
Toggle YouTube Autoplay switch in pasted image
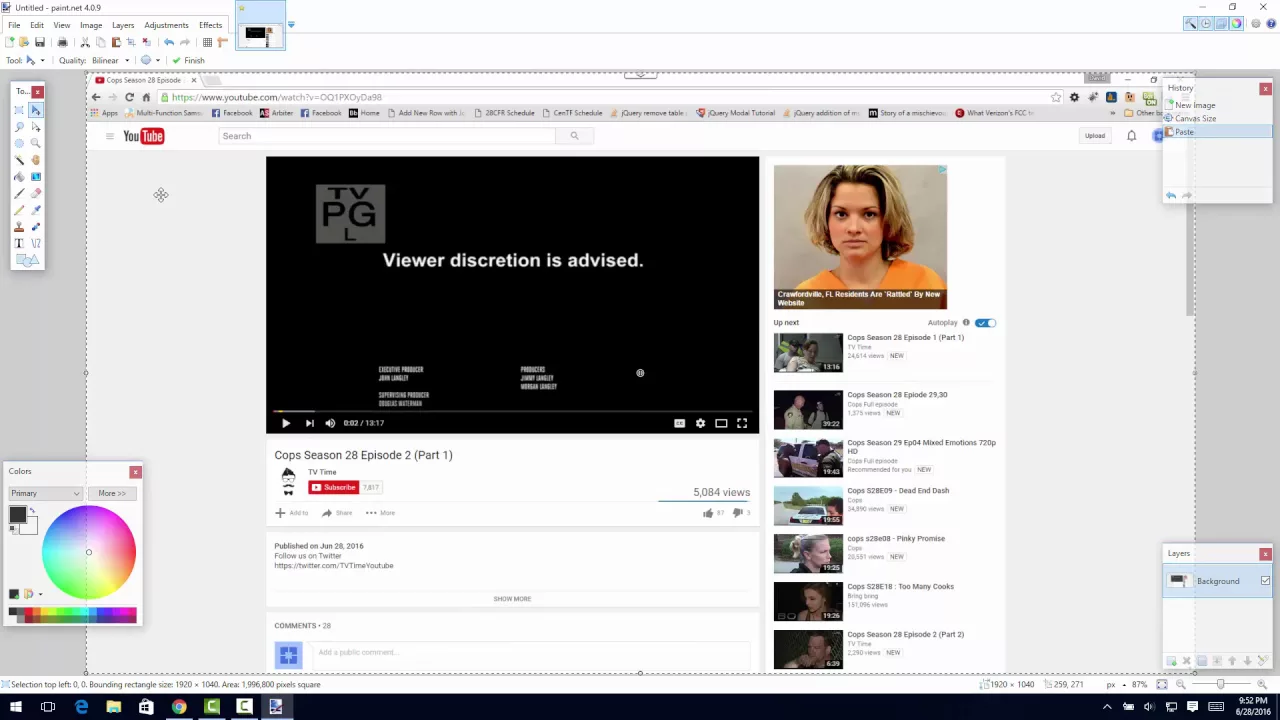pos(985,323)
